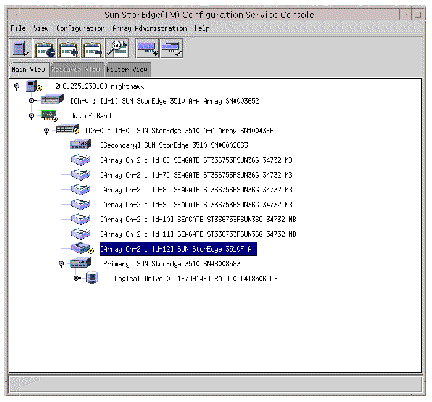Screen dimensions: 432x402
Task: Expand the Logical Drive 0 node
Action: tap(77, 278)
